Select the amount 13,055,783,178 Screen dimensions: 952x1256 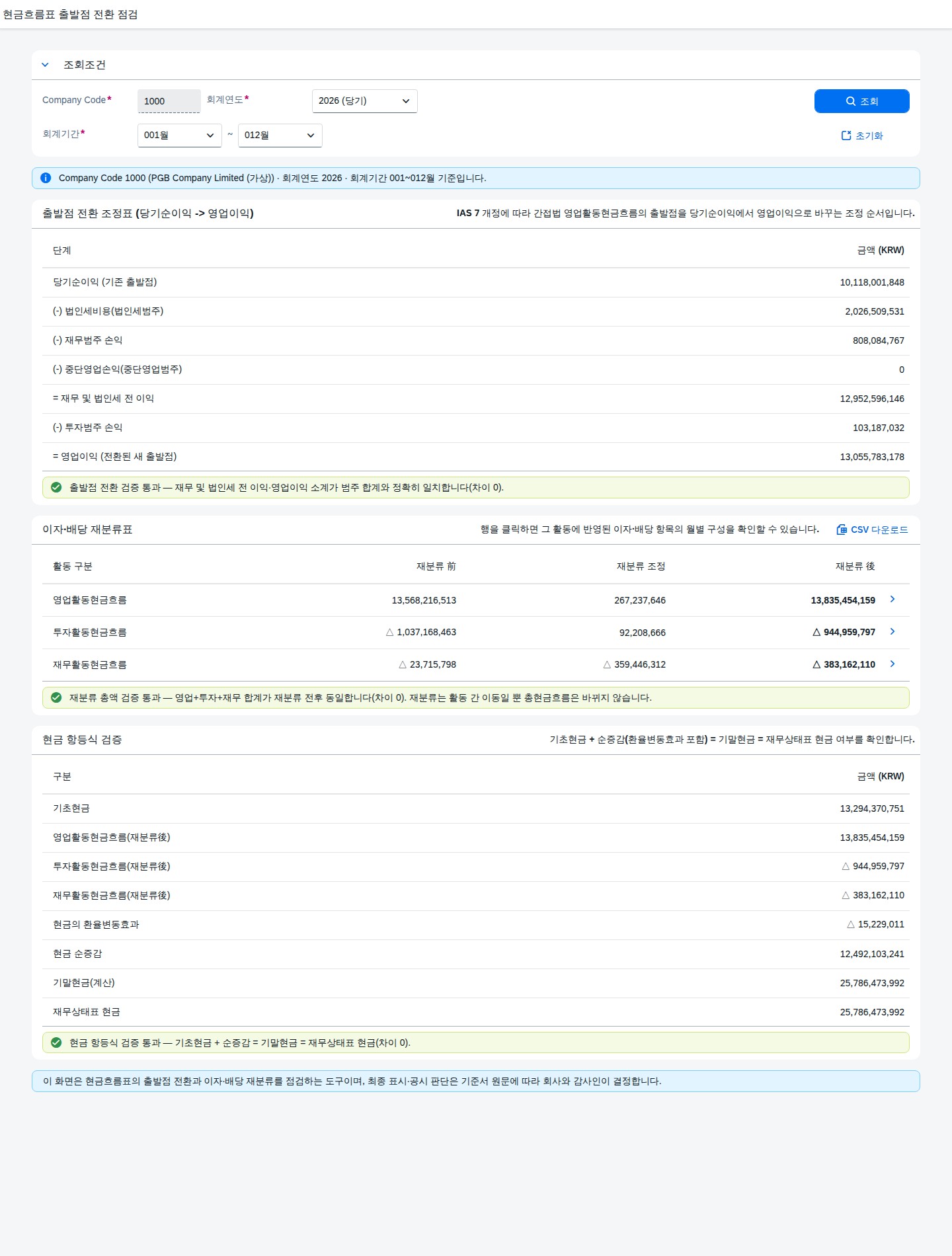pyautogui.click(x=872, y=457)
